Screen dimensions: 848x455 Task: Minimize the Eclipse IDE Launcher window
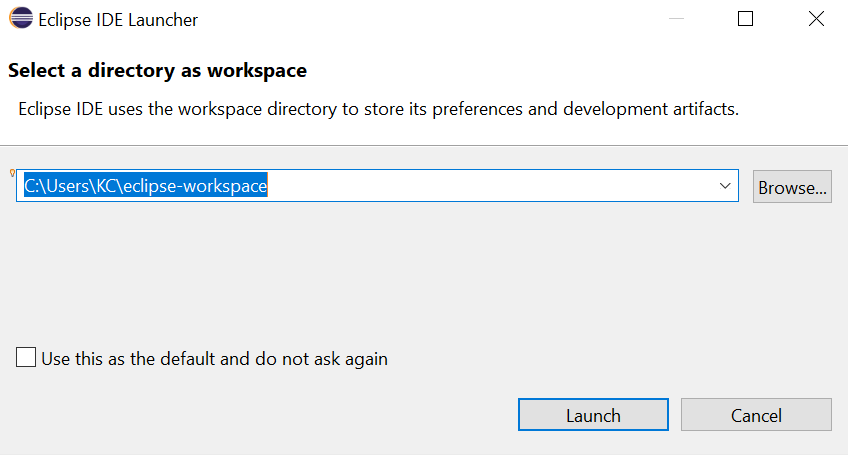pyautogui.click(x=676, y=19)
